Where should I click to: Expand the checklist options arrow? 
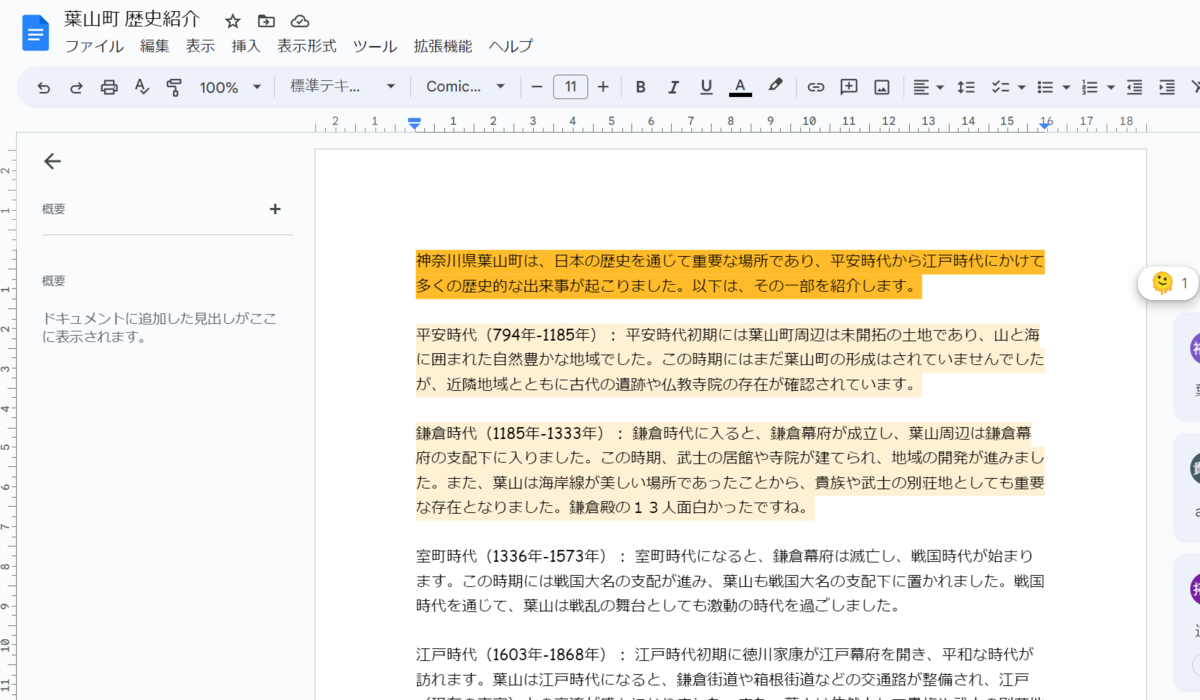pos(1021,87)
